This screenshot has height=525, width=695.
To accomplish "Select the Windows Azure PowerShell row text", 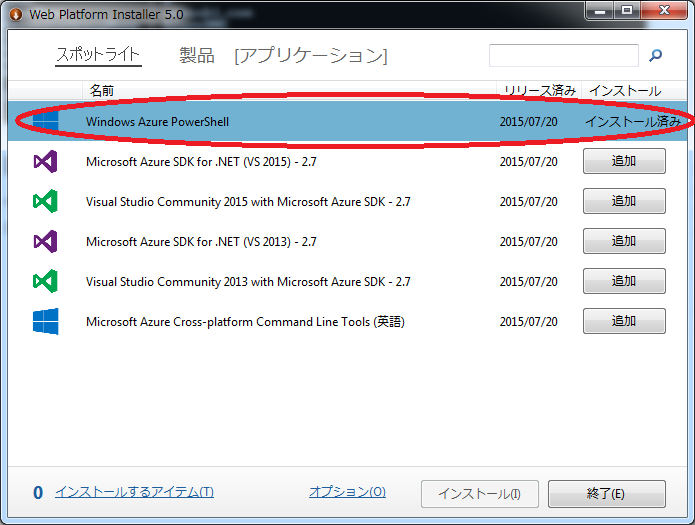I will pos(157,121).
